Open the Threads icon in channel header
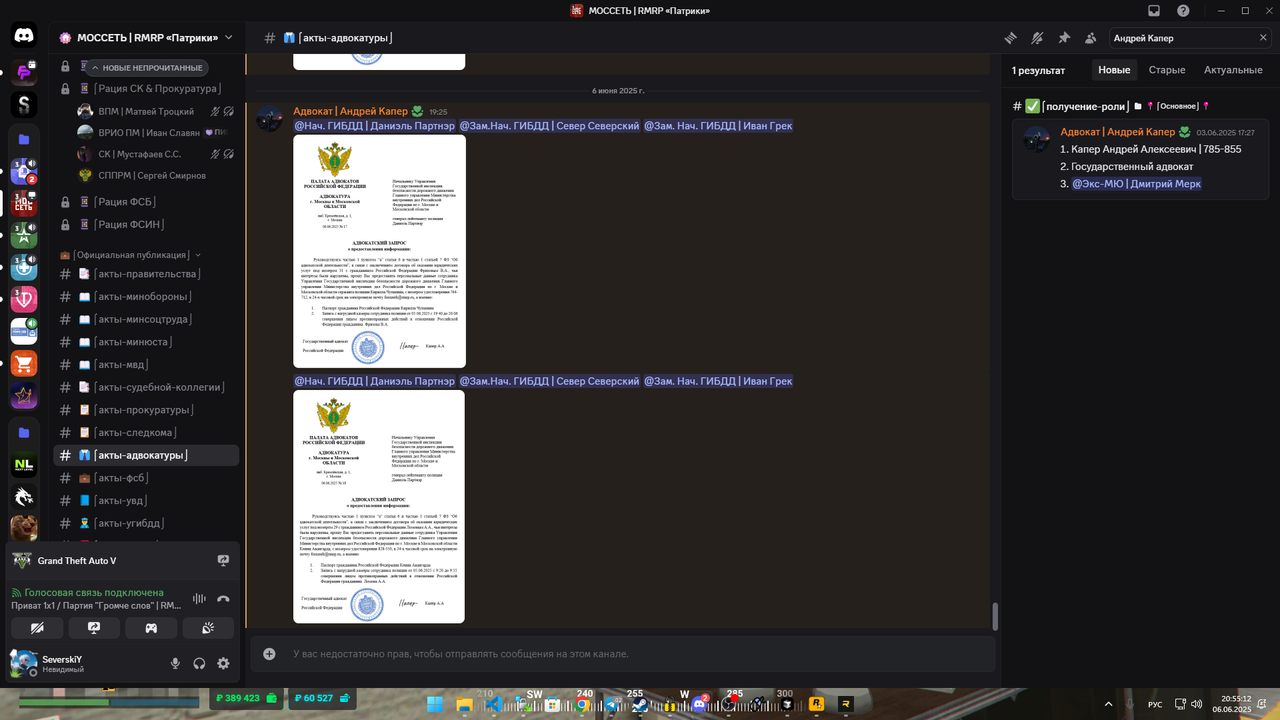Viewport: 1280px width, 720px height. (x=1011, y=38)
